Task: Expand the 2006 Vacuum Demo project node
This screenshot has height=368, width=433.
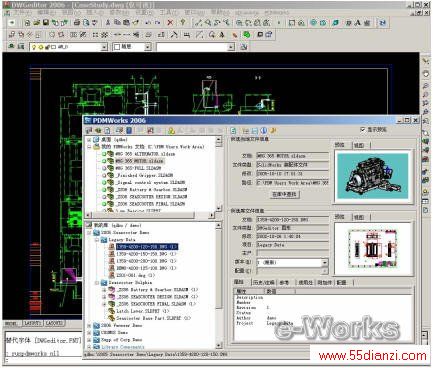Action: point(89,325)
